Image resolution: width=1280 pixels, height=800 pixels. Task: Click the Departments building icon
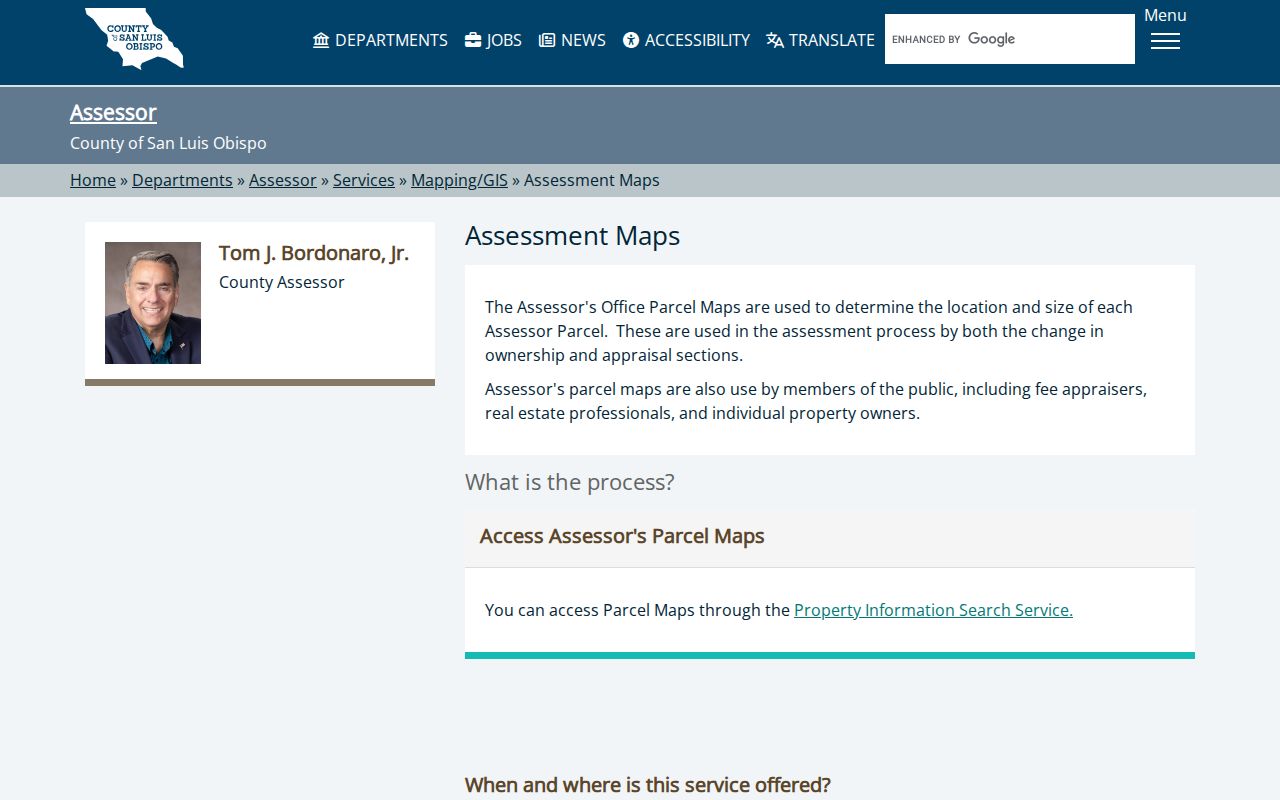tap(321, 40)
